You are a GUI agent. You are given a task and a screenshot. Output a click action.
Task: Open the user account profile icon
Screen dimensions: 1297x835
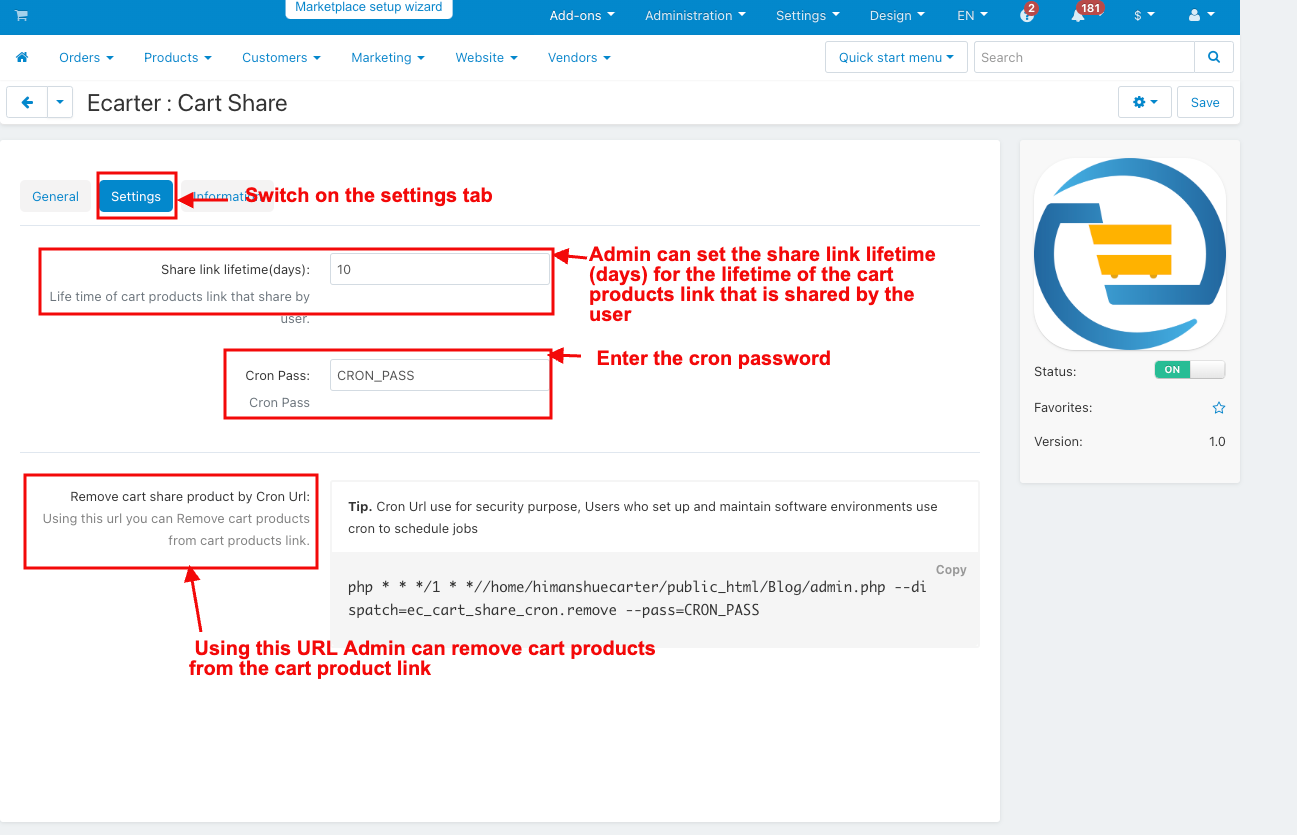(x=1200, y=16)
